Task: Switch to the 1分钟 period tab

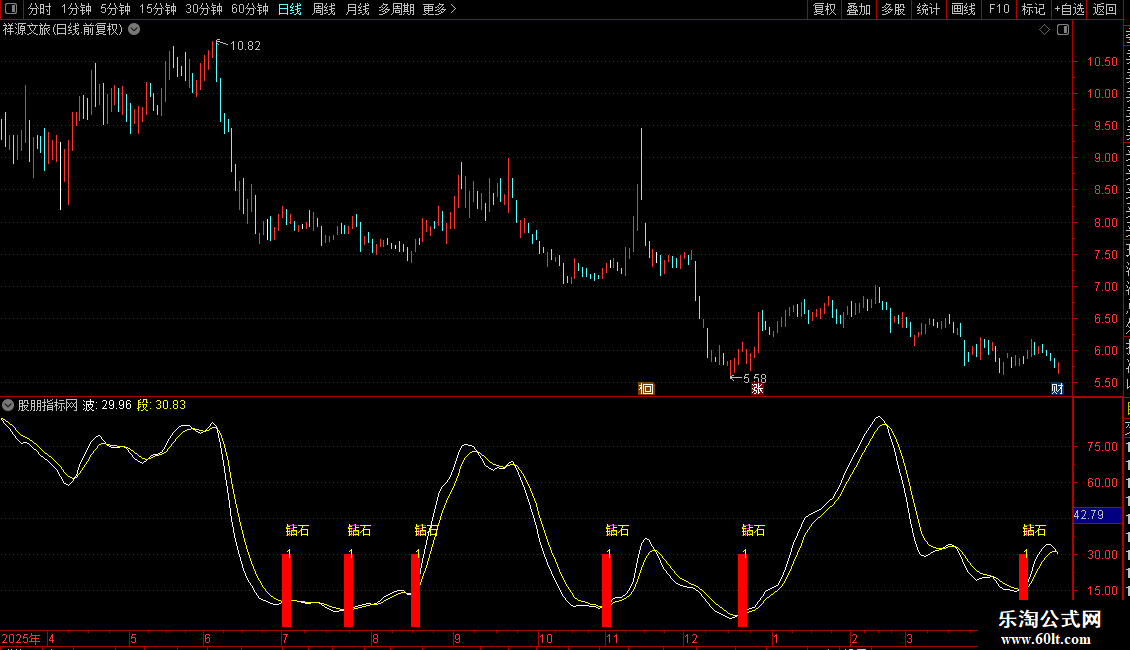Action: coord(76,9)
